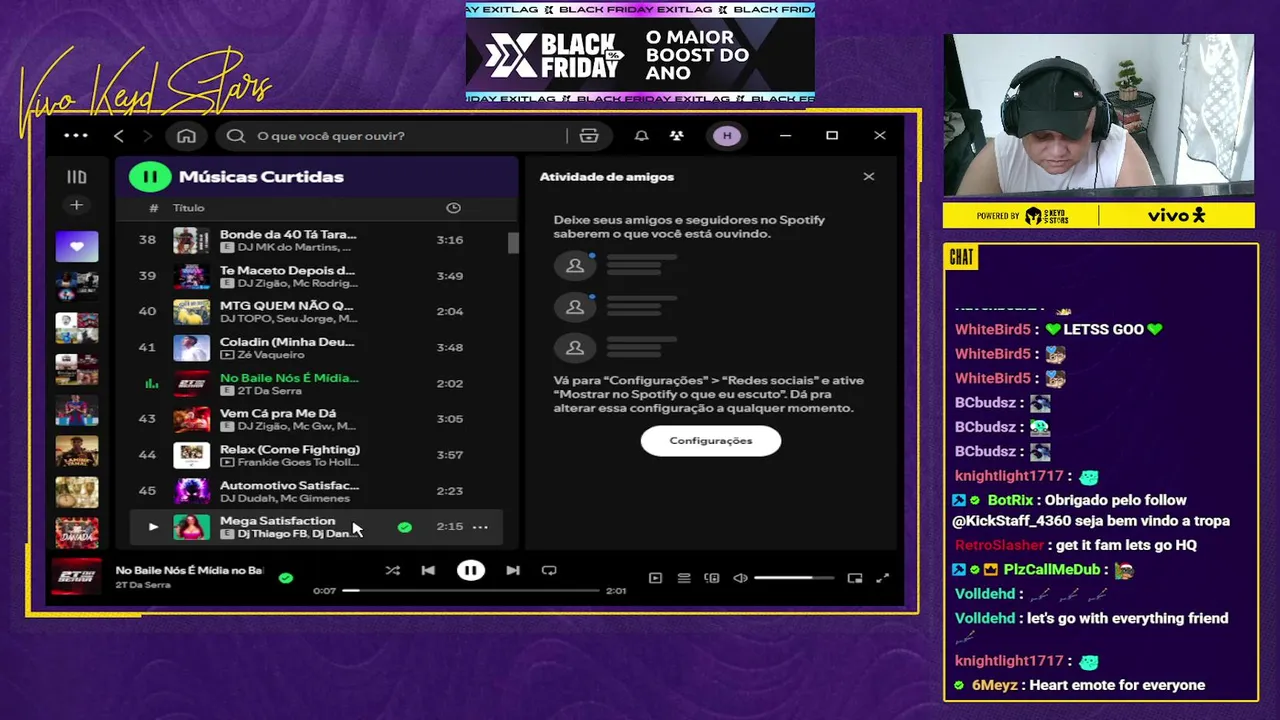Skip to previous track
Image resolution: width=1280 pixels, height=720 pixels.
428,570
